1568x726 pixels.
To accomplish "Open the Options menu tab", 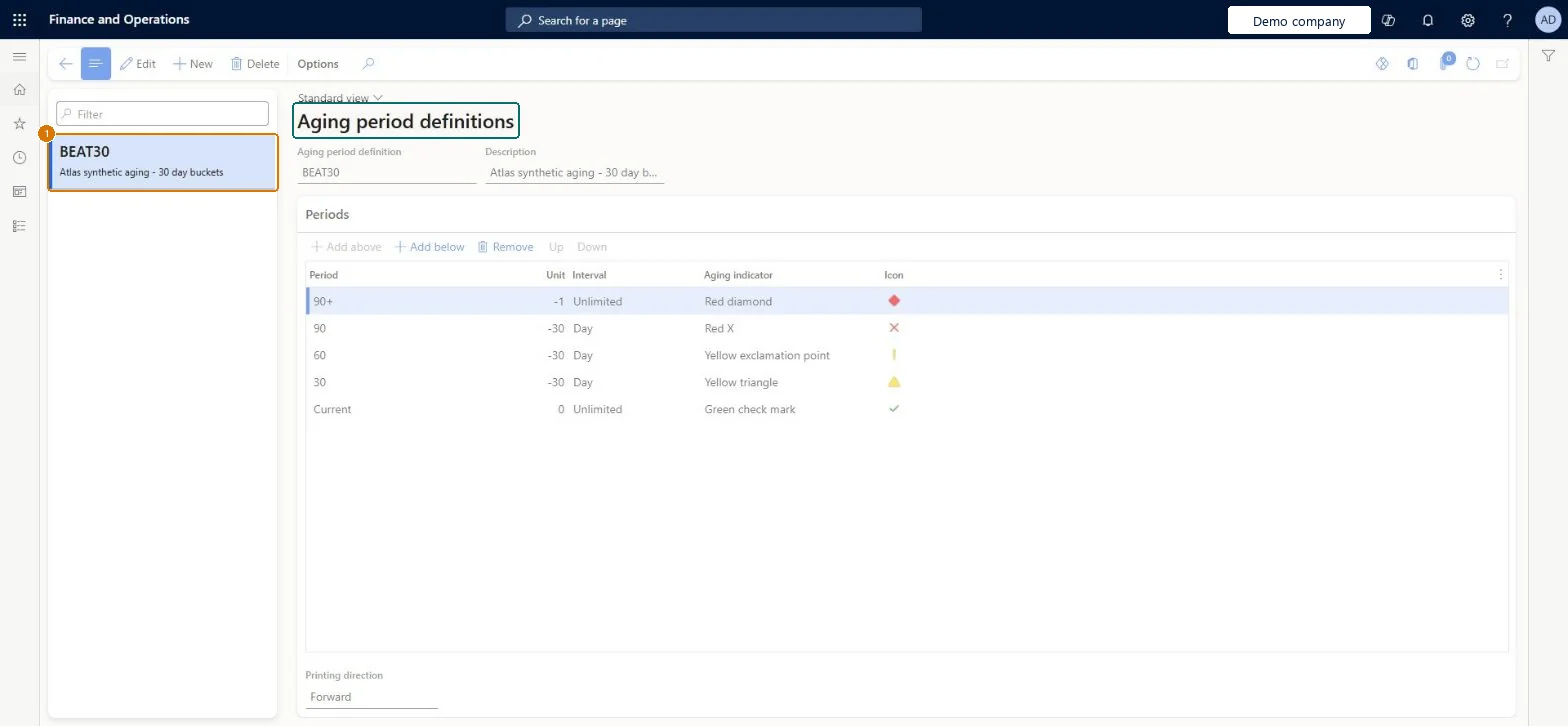I will tap(318, 64).
